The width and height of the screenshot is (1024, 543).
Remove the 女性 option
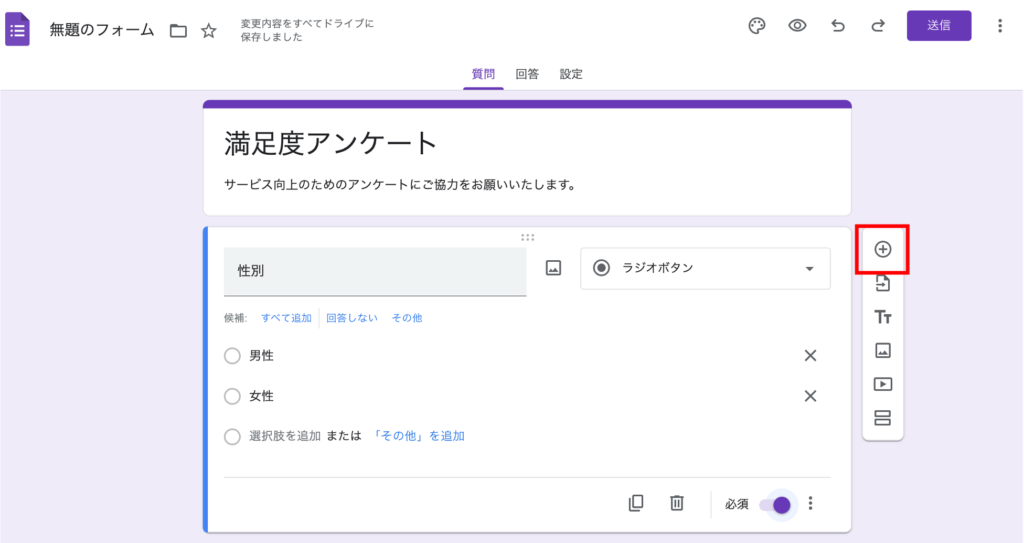[810, 396]
